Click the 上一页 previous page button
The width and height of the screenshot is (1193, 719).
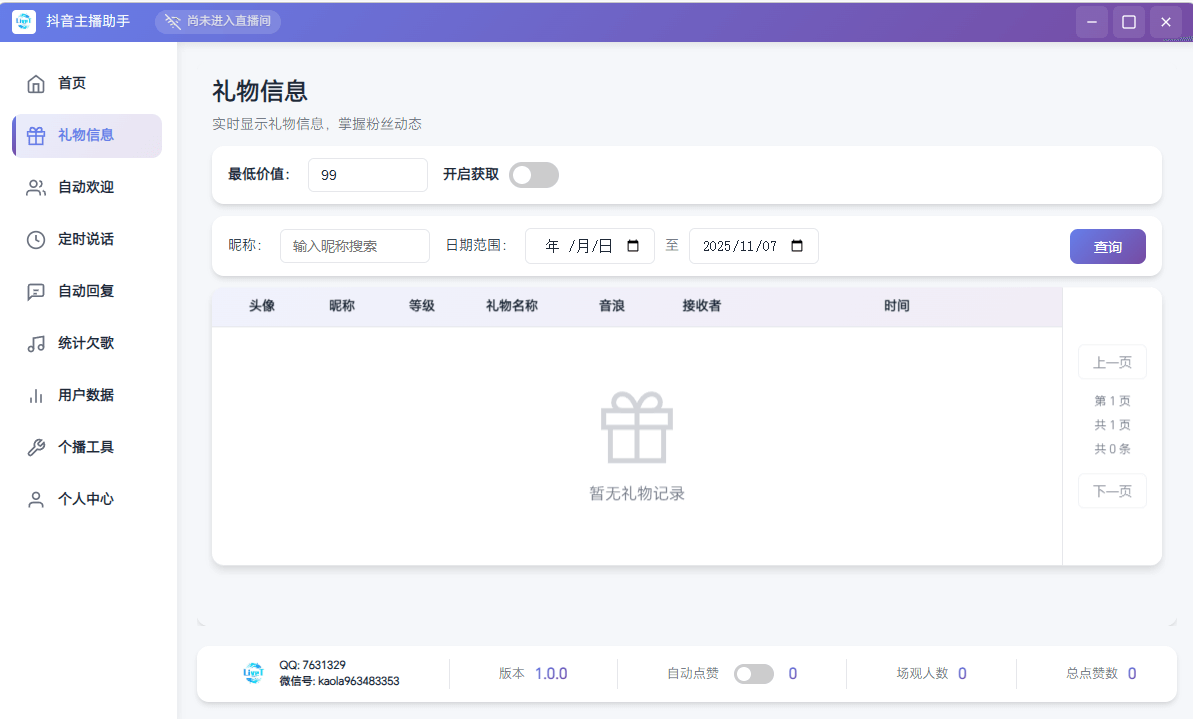coord(1111,362)
